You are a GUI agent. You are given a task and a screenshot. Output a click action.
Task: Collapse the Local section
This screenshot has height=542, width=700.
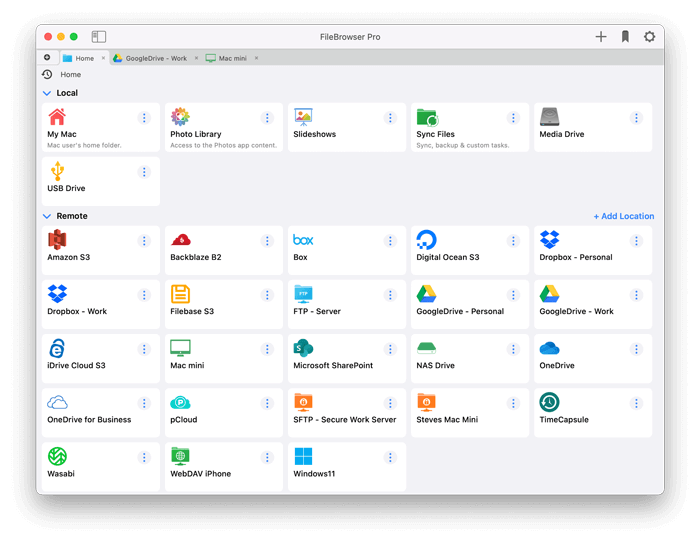46,93
